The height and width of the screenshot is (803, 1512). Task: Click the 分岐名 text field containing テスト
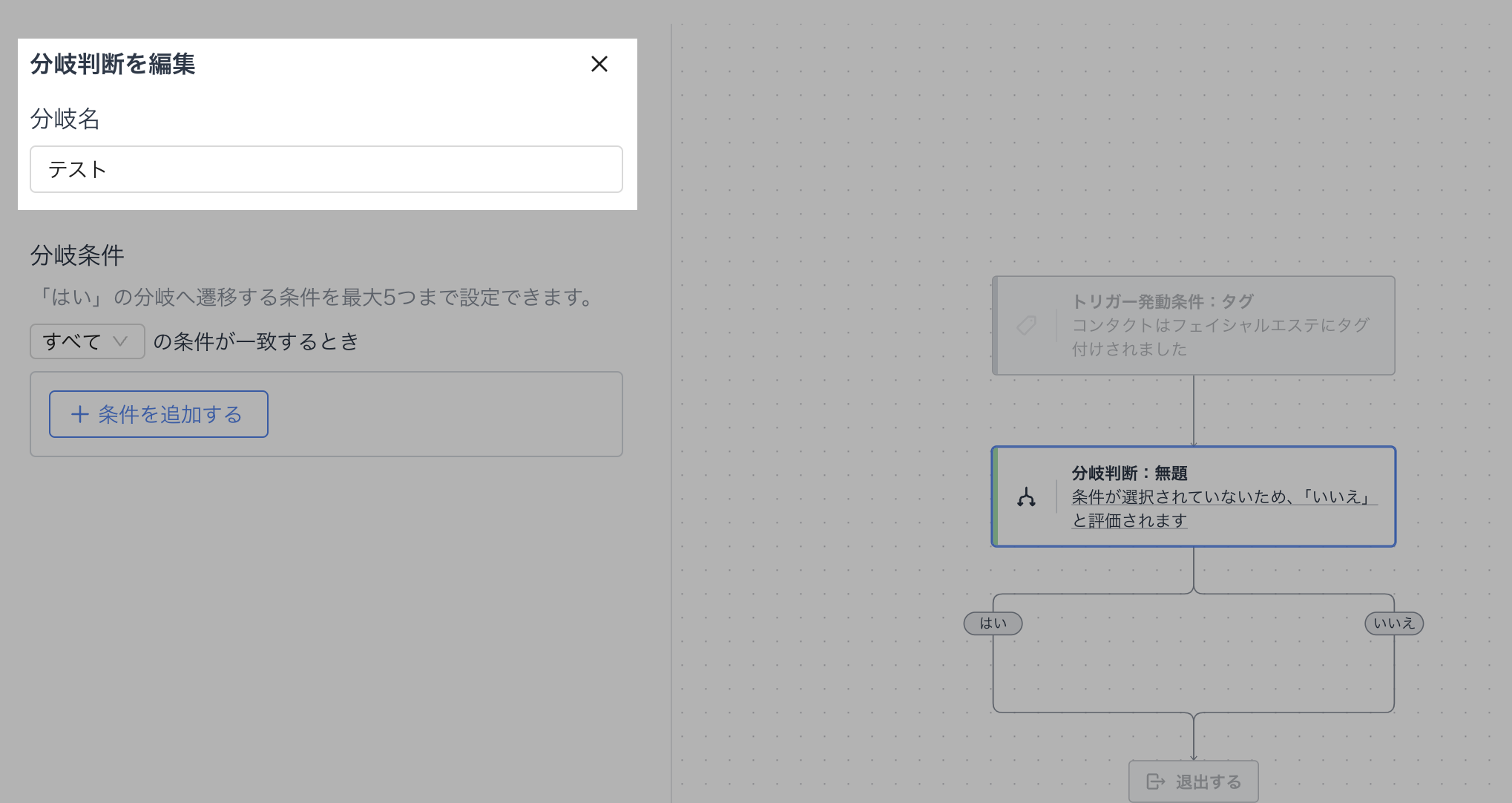[x=326, y=170]
